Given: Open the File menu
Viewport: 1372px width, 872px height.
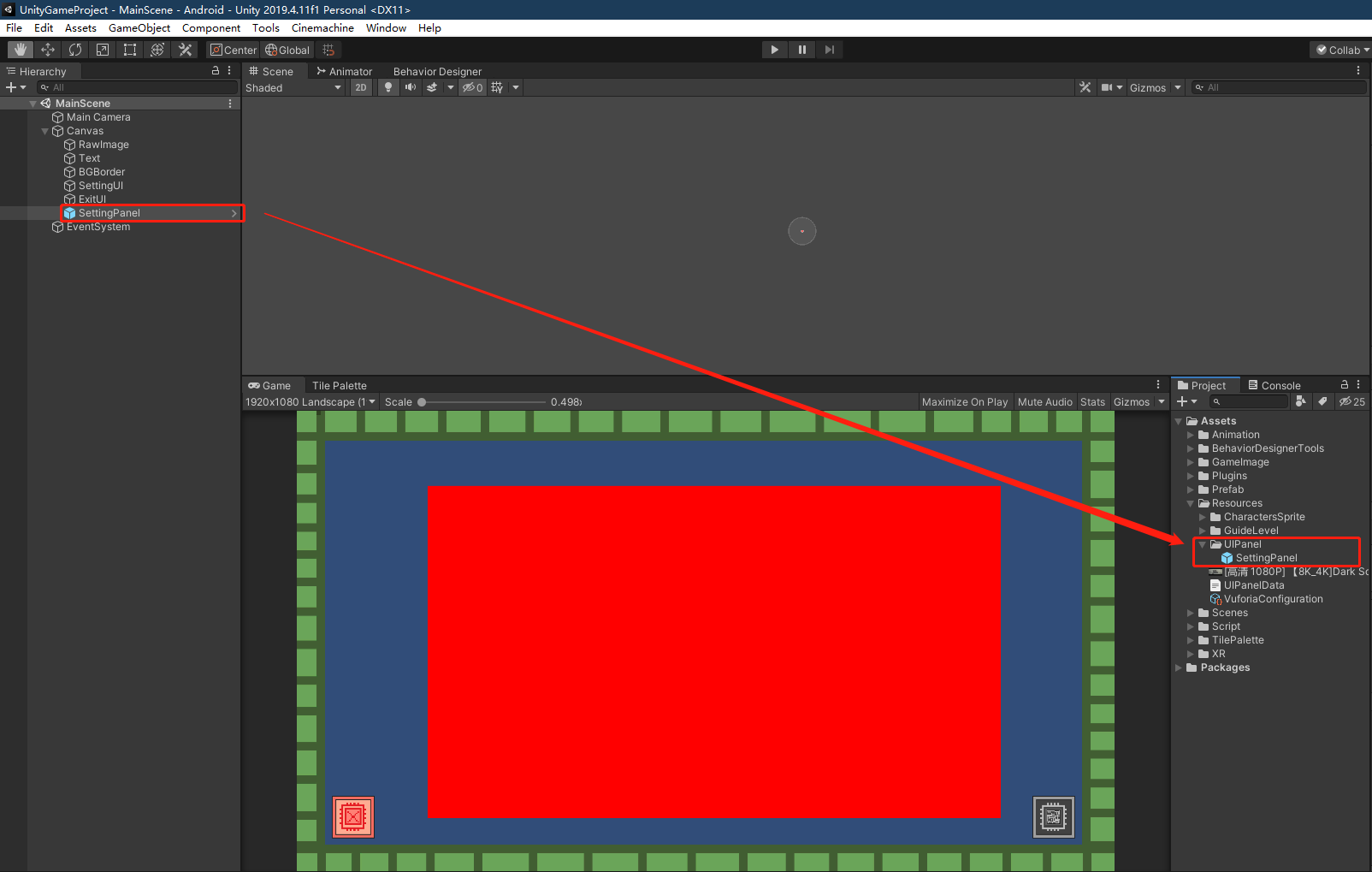Looking at the screenshot, I should [x=15, y=27].
